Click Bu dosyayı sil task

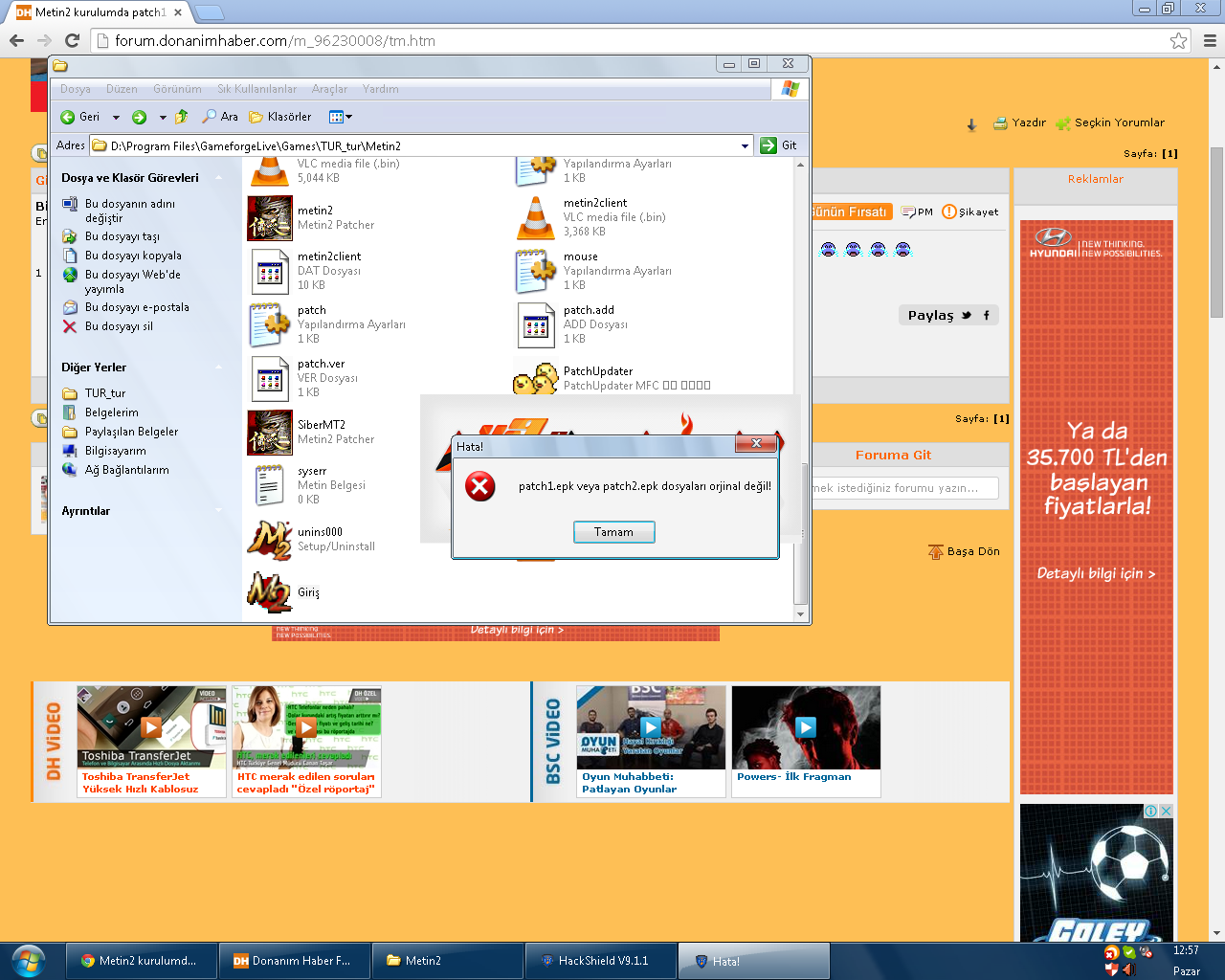(x=107, y=326)
